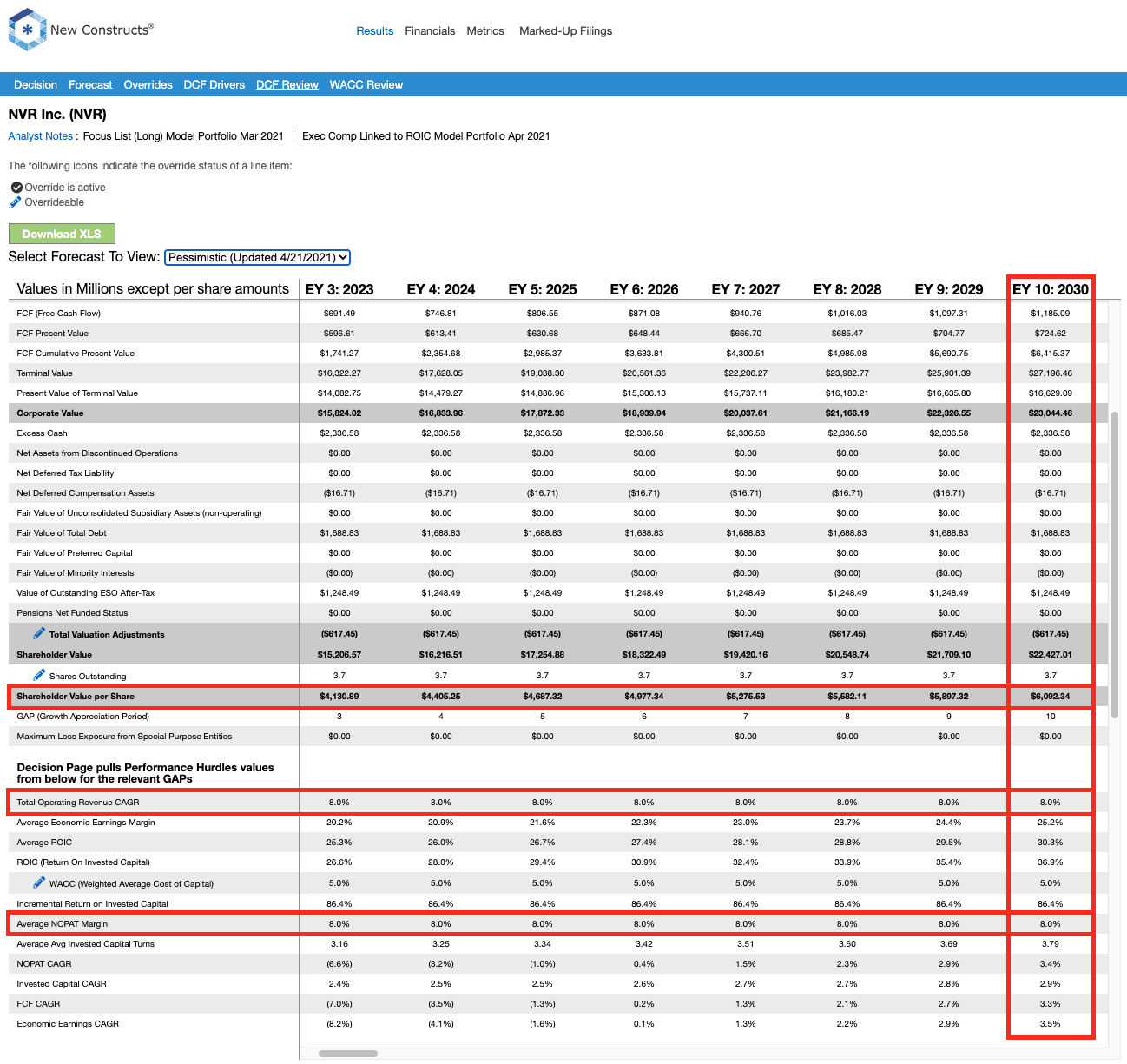Open the Results top navigation tab
The image size is (1127, 1064).
(x=375, y=30)
